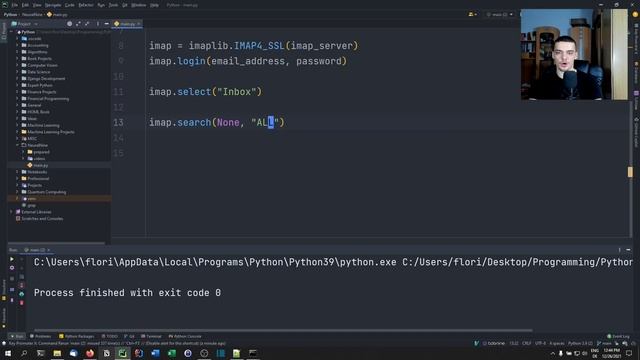Switch to PyCharm in the taskbar
Viewport: 640px width, 360px height.
tap(122, 353)
